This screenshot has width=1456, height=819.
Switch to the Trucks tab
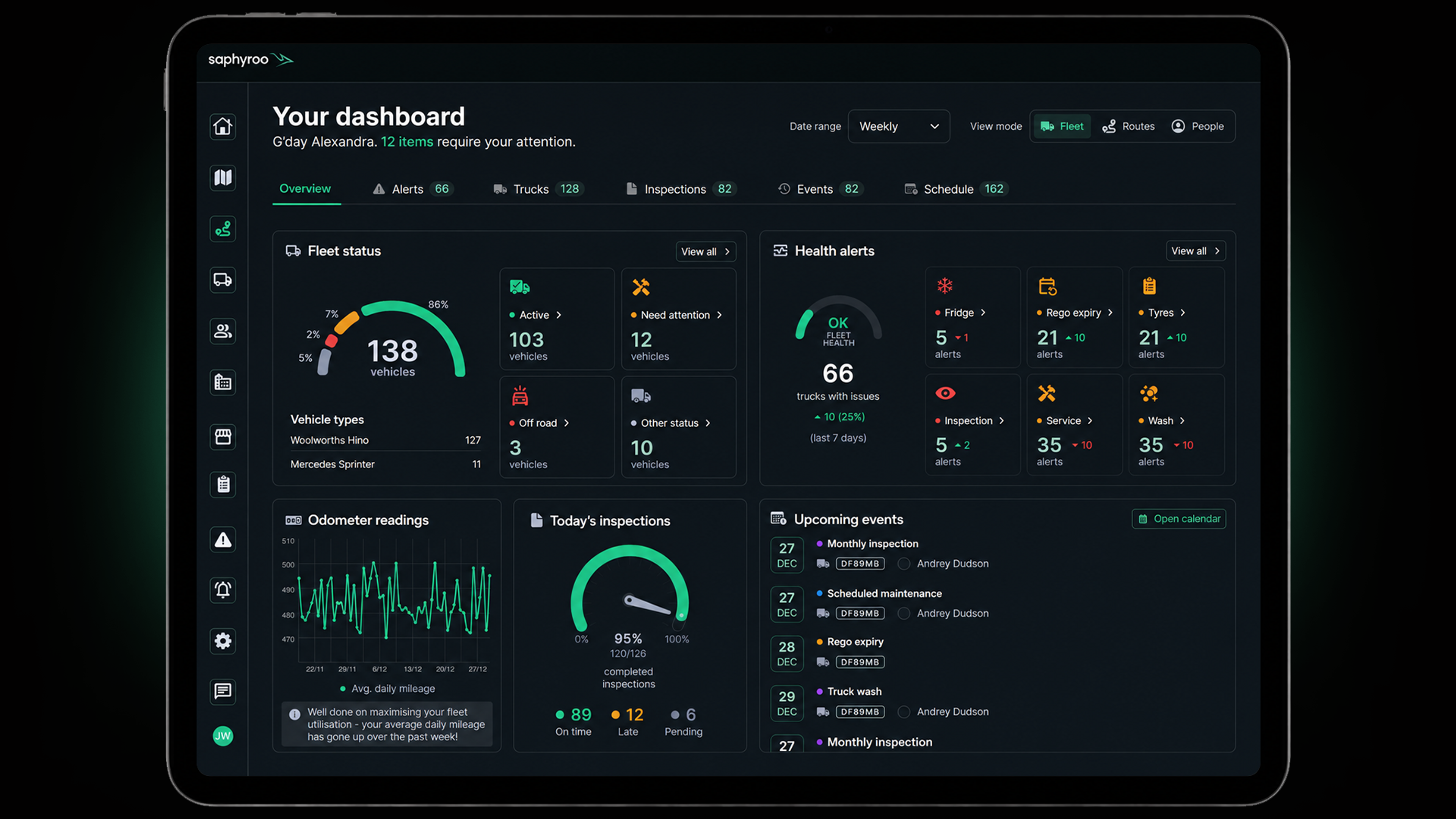[539, 189]
